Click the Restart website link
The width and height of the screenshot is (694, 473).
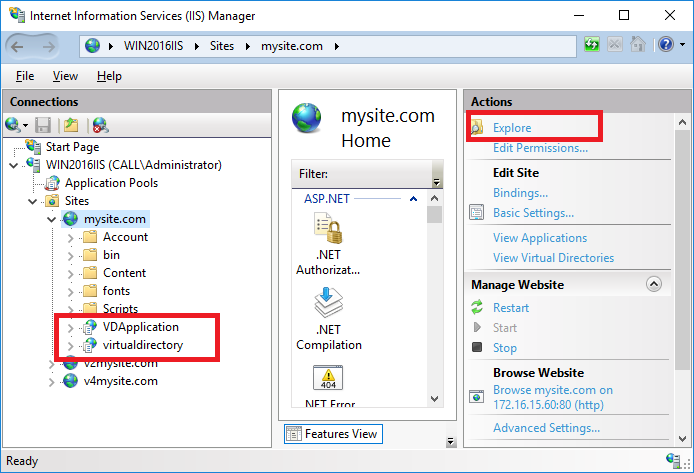(x=511, y=308)
